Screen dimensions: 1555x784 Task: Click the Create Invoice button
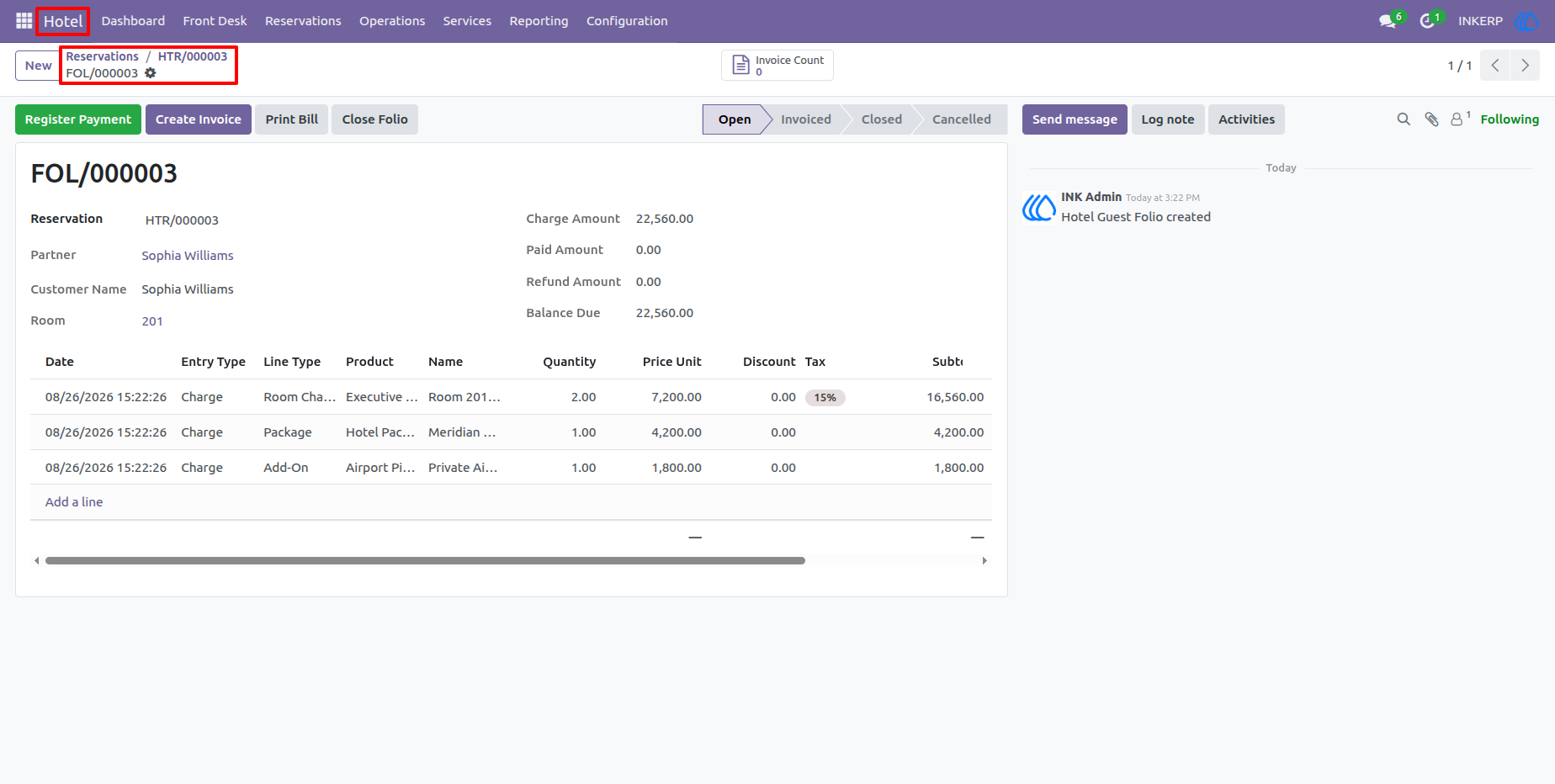199,119
